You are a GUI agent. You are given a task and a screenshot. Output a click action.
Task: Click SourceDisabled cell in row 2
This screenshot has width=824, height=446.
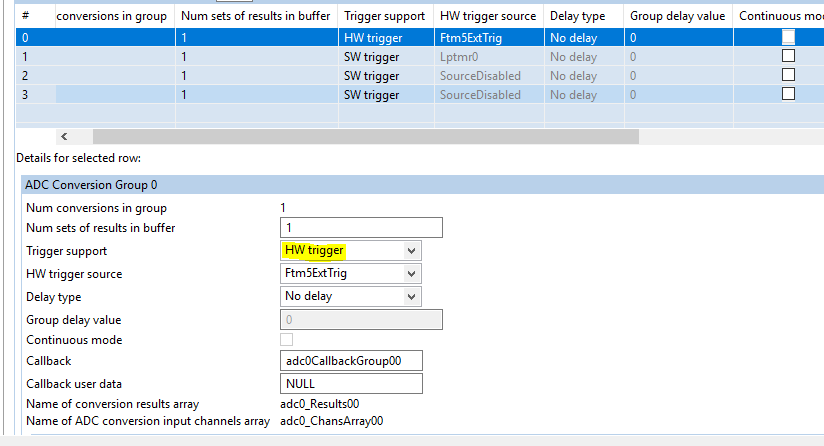489,76
